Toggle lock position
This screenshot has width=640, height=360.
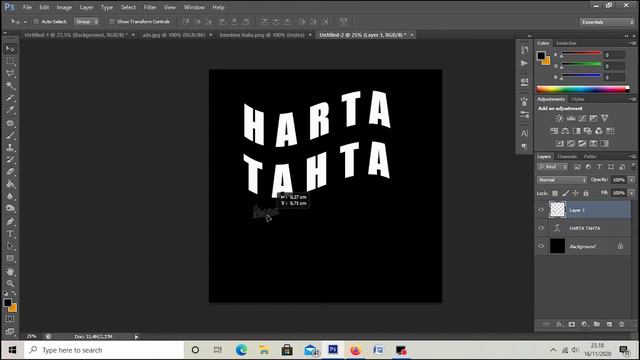(x=576, y=193)
